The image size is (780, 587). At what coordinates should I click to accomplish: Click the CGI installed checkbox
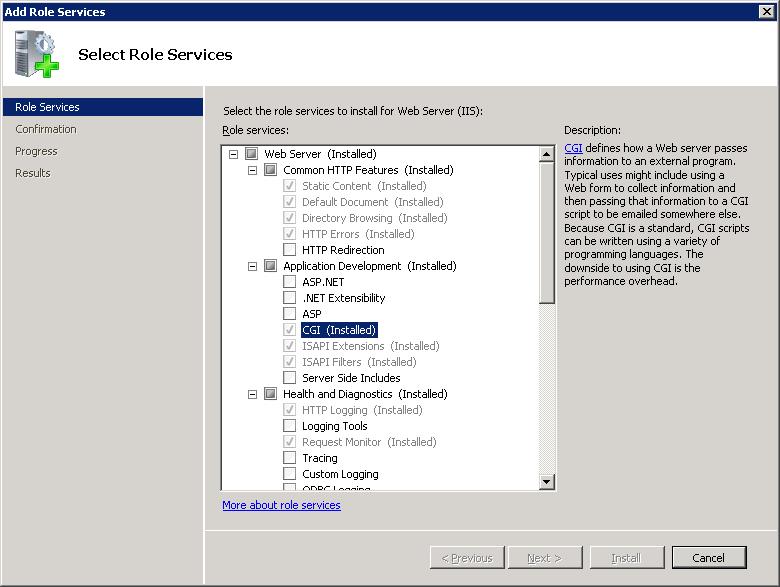[x=290, y=329]
